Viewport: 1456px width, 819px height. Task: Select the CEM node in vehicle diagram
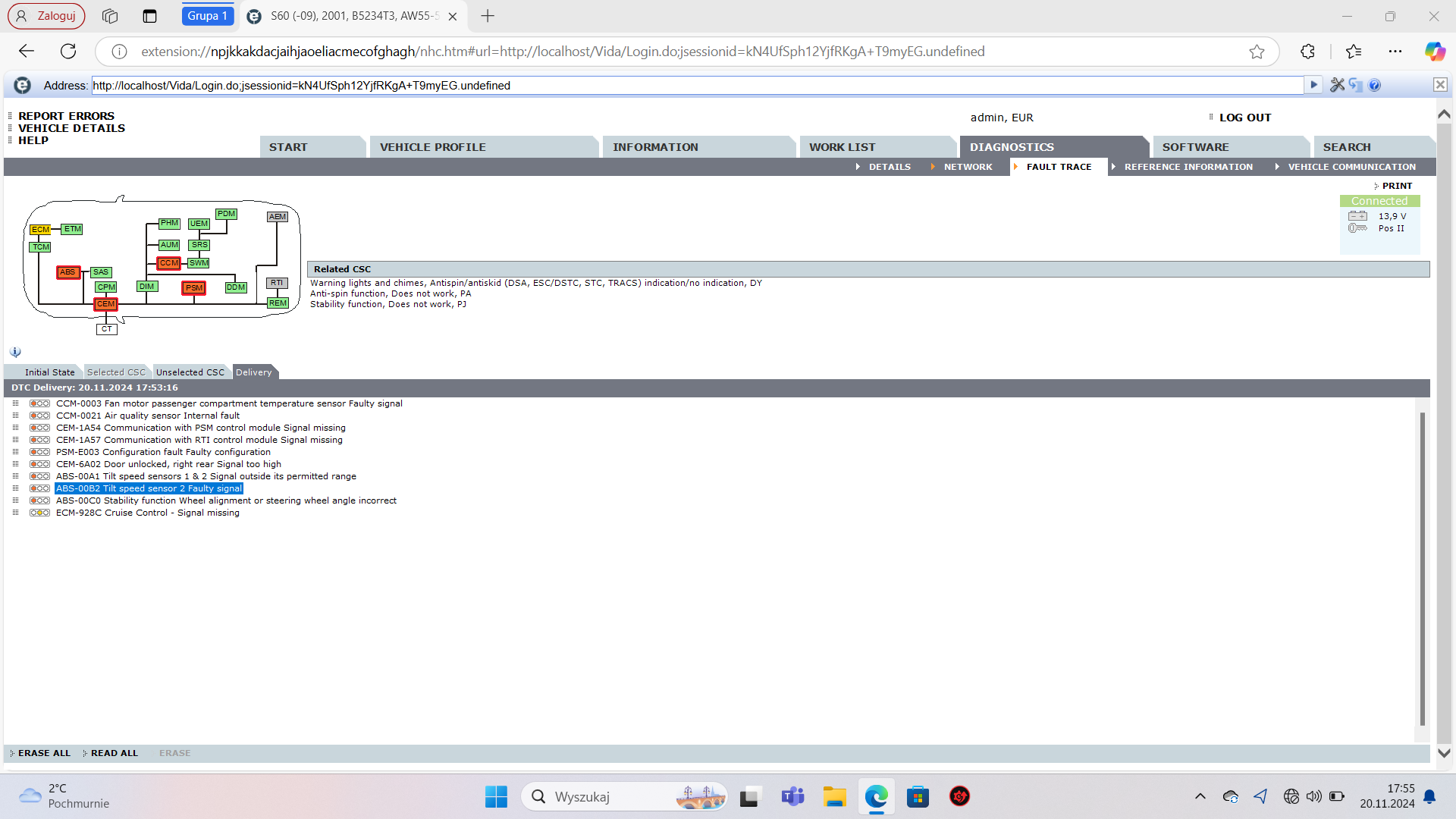pos(105,304)
